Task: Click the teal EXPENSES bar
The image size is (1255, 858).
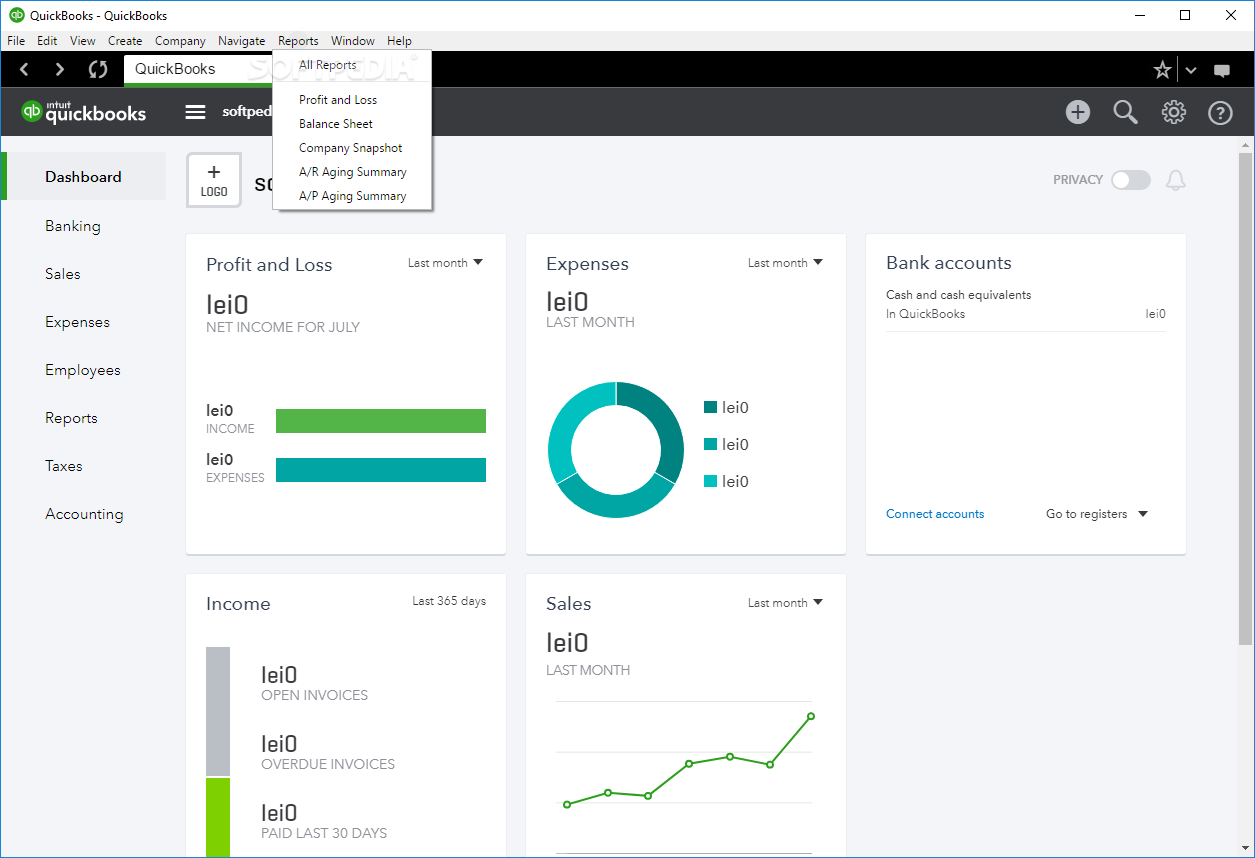Action: pos(381,470)
